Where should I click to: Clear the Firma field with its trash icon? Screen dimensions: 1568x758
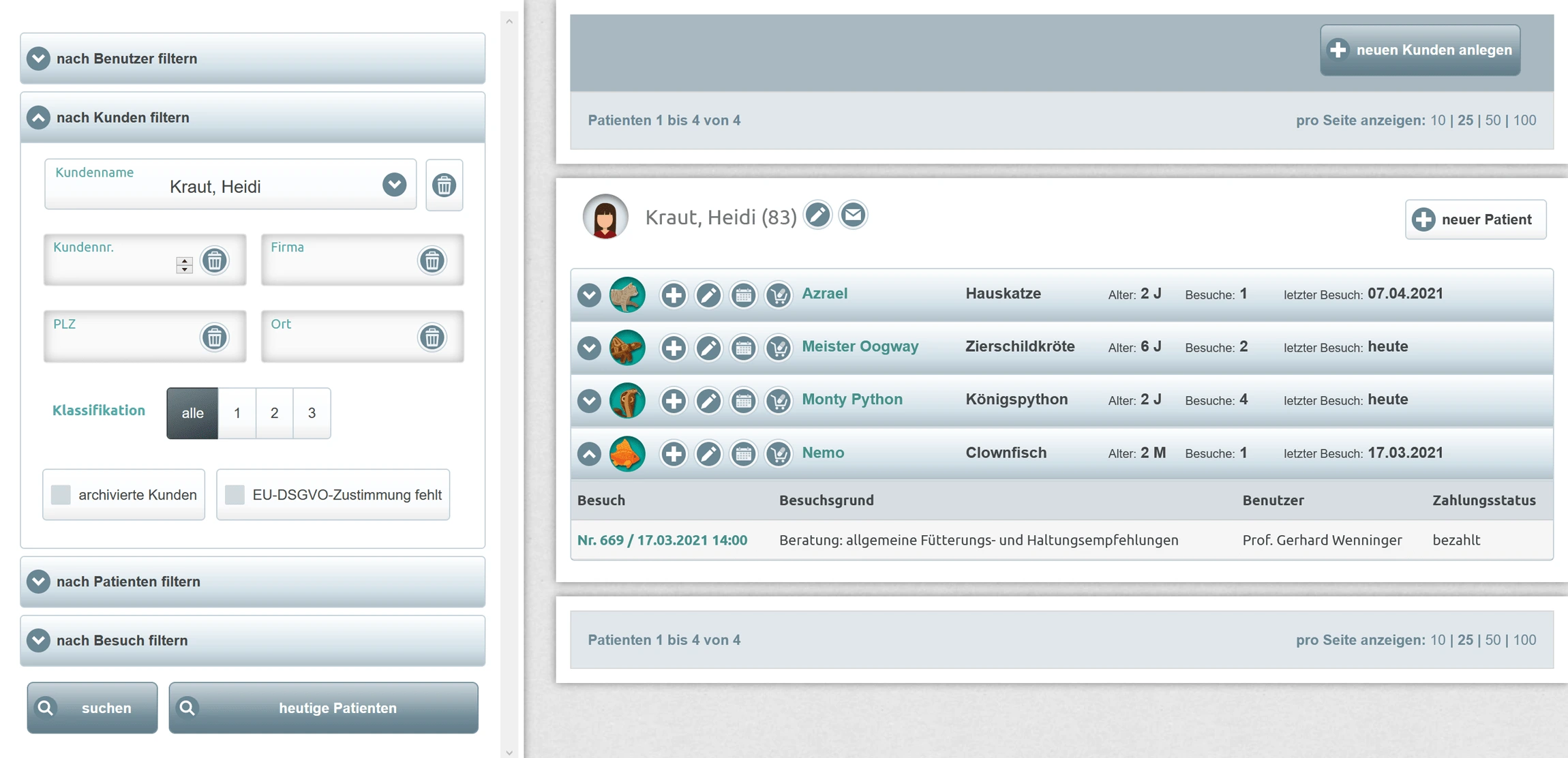pos(432,260)
